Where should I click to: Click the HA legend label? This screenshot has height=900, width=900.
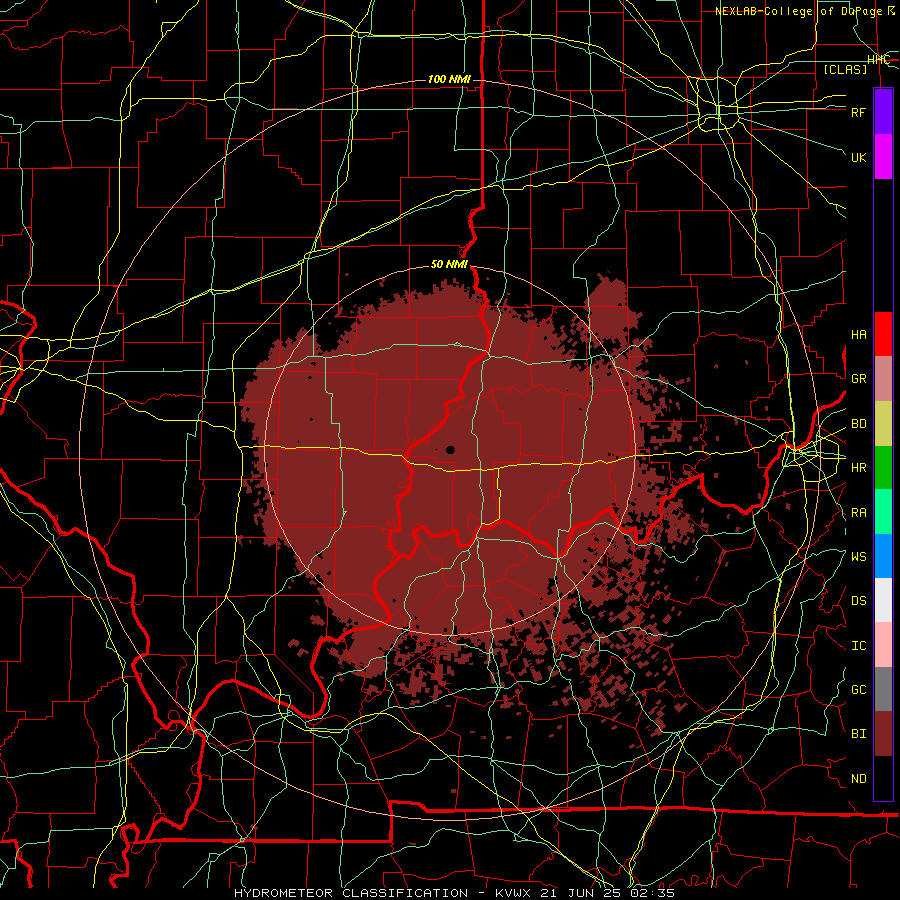859,335
